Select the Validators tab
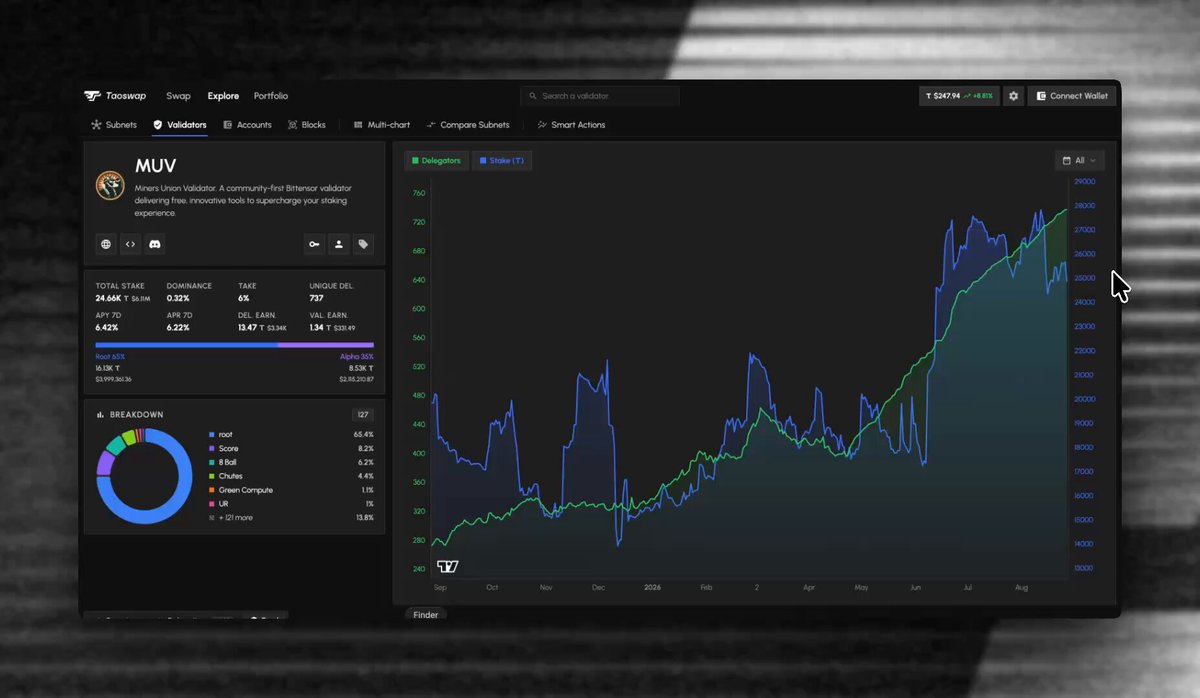The height and width of the screenshot is (698, 1200). pyautogui.click(x=179, y=125)
